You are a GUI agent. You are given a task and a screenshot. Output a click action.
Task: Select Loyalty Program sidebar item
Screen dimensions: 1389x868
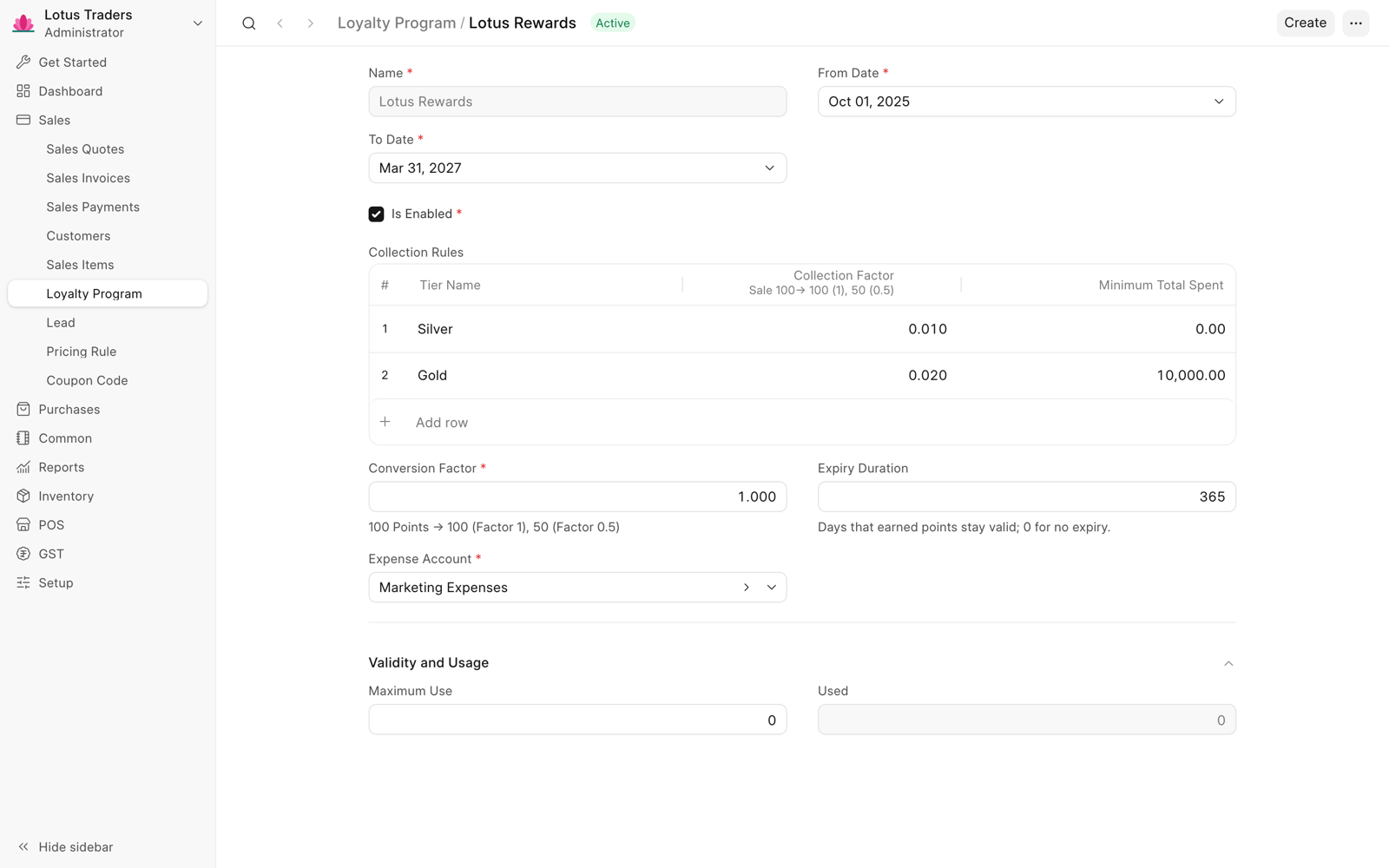tap(108, 293)
